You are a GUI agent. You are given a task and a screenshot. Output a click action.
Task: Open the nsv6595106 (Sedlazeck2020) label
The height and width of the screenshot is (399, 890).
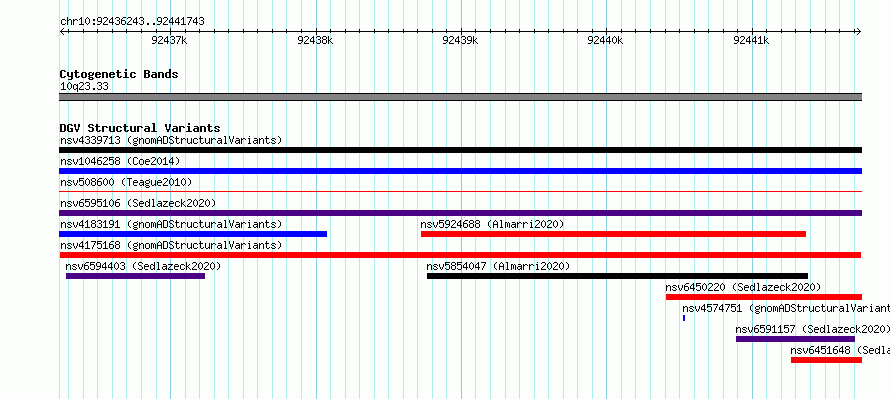tap(138, 203)
